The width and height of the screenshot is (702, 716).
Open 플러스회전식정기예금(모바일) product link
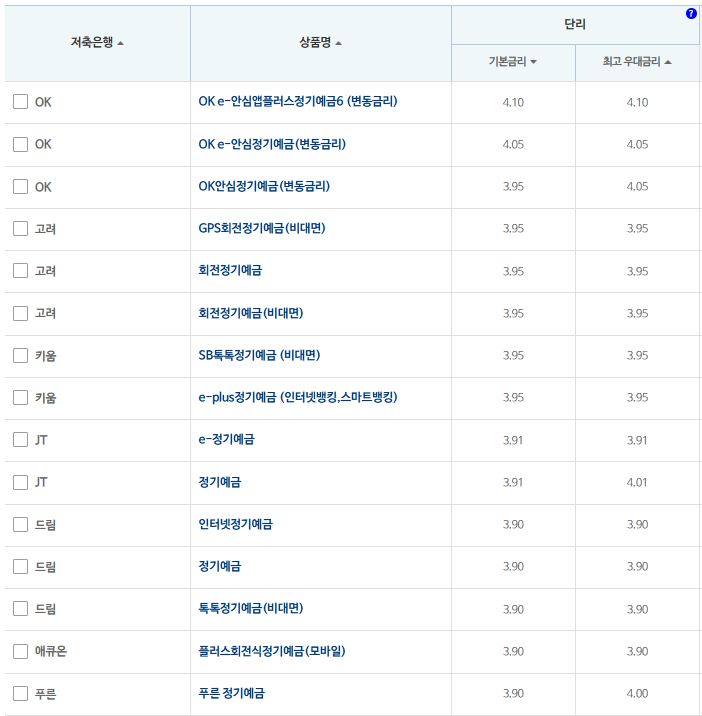272,651
